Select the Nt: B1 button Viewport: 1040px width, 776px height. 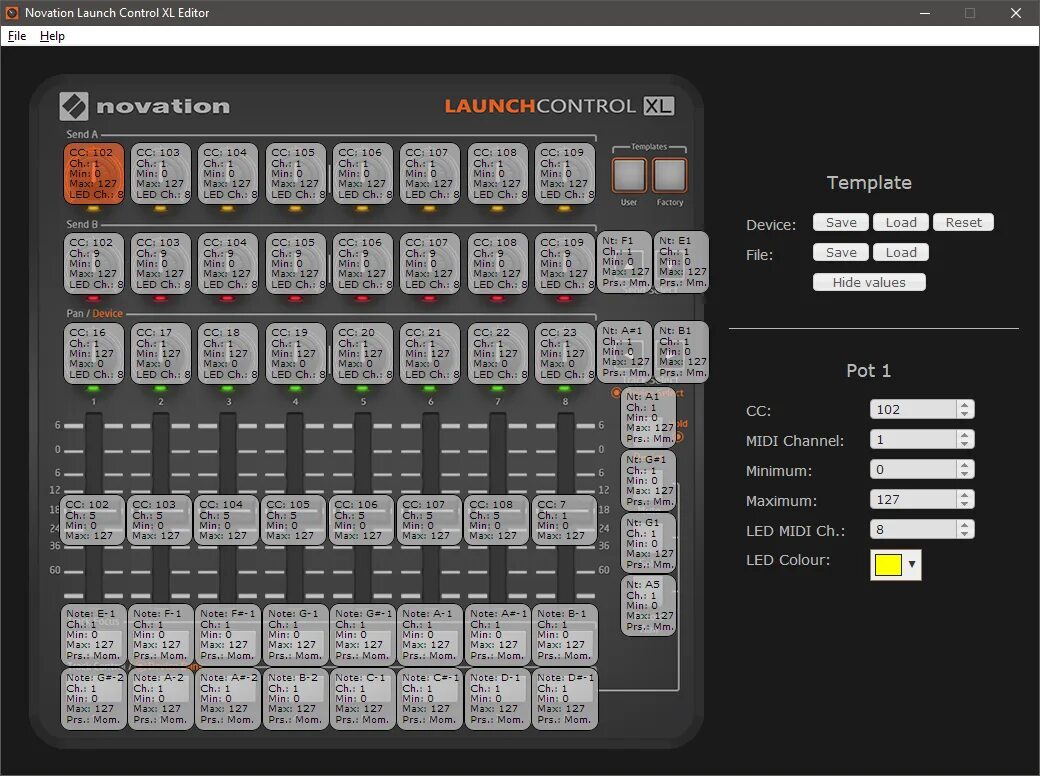pos(681,352)
